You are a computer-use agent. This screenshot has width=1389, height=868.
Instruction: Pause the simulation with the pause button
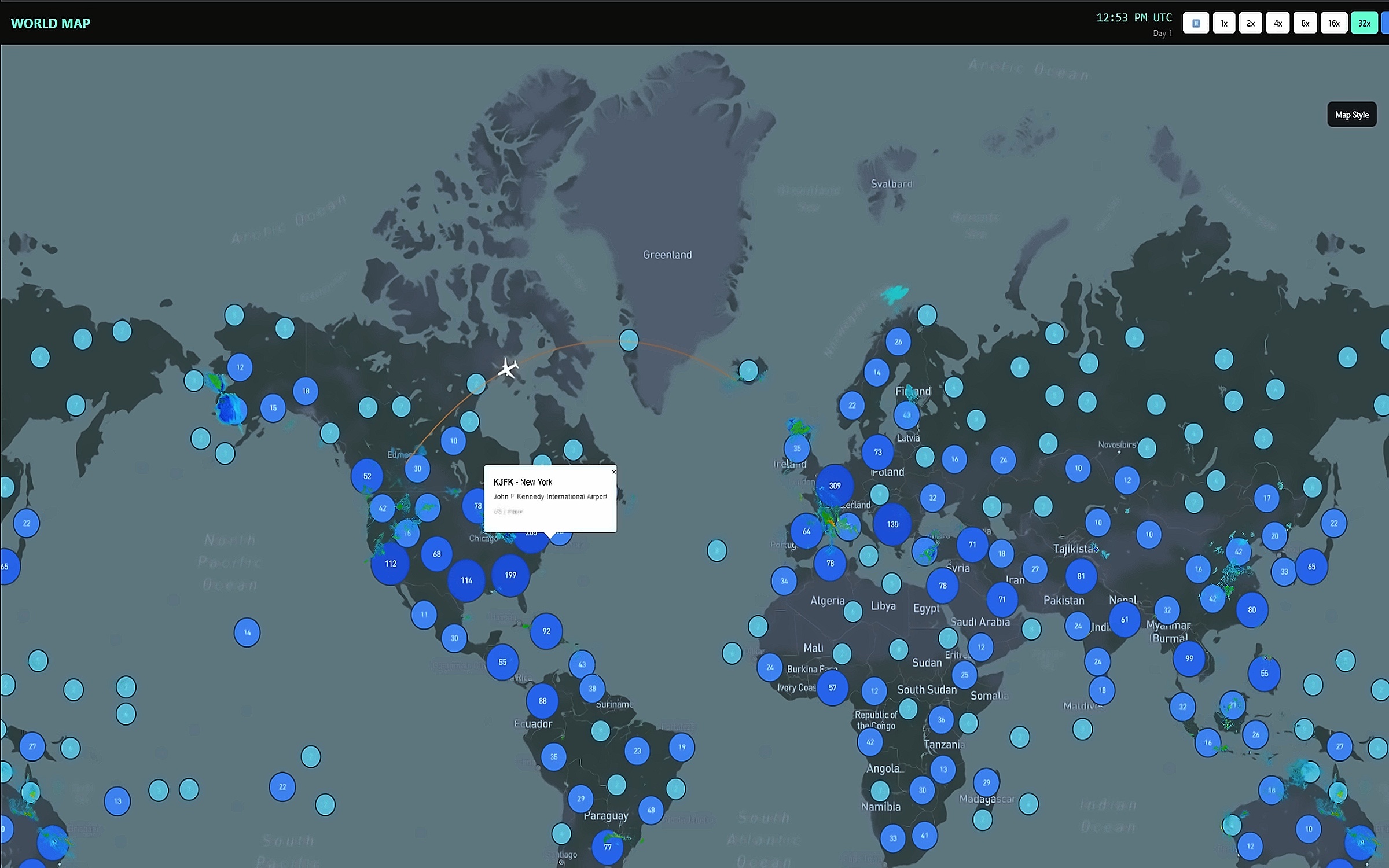click(1196, 23)
